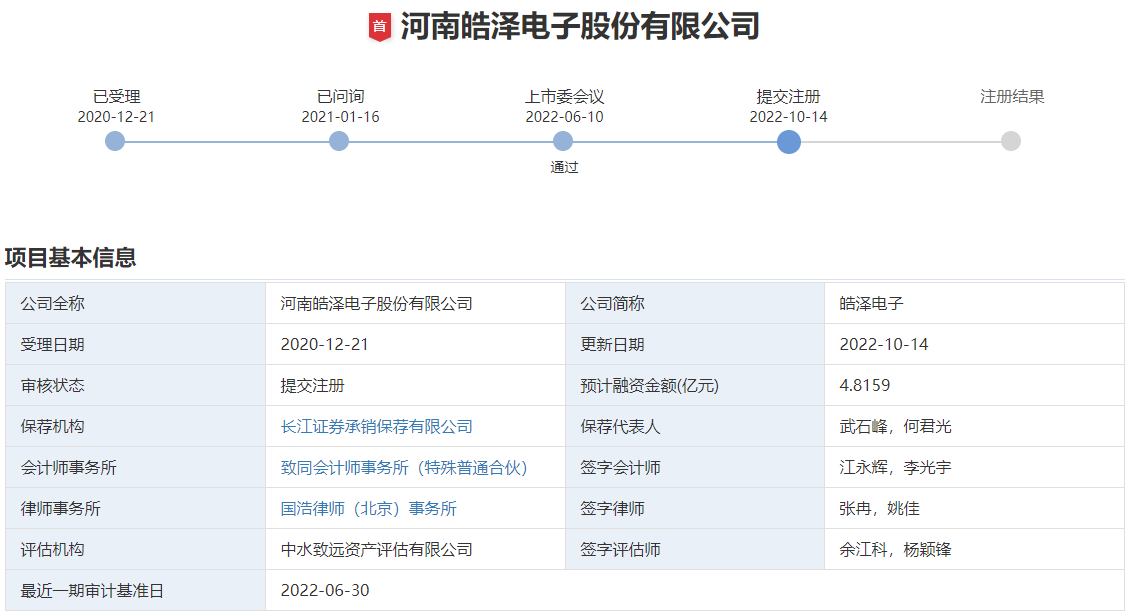Viewport: 1130px width, 616px height.
Task: Click the 项目基本信息 section heading
Action: coord(70,258)
